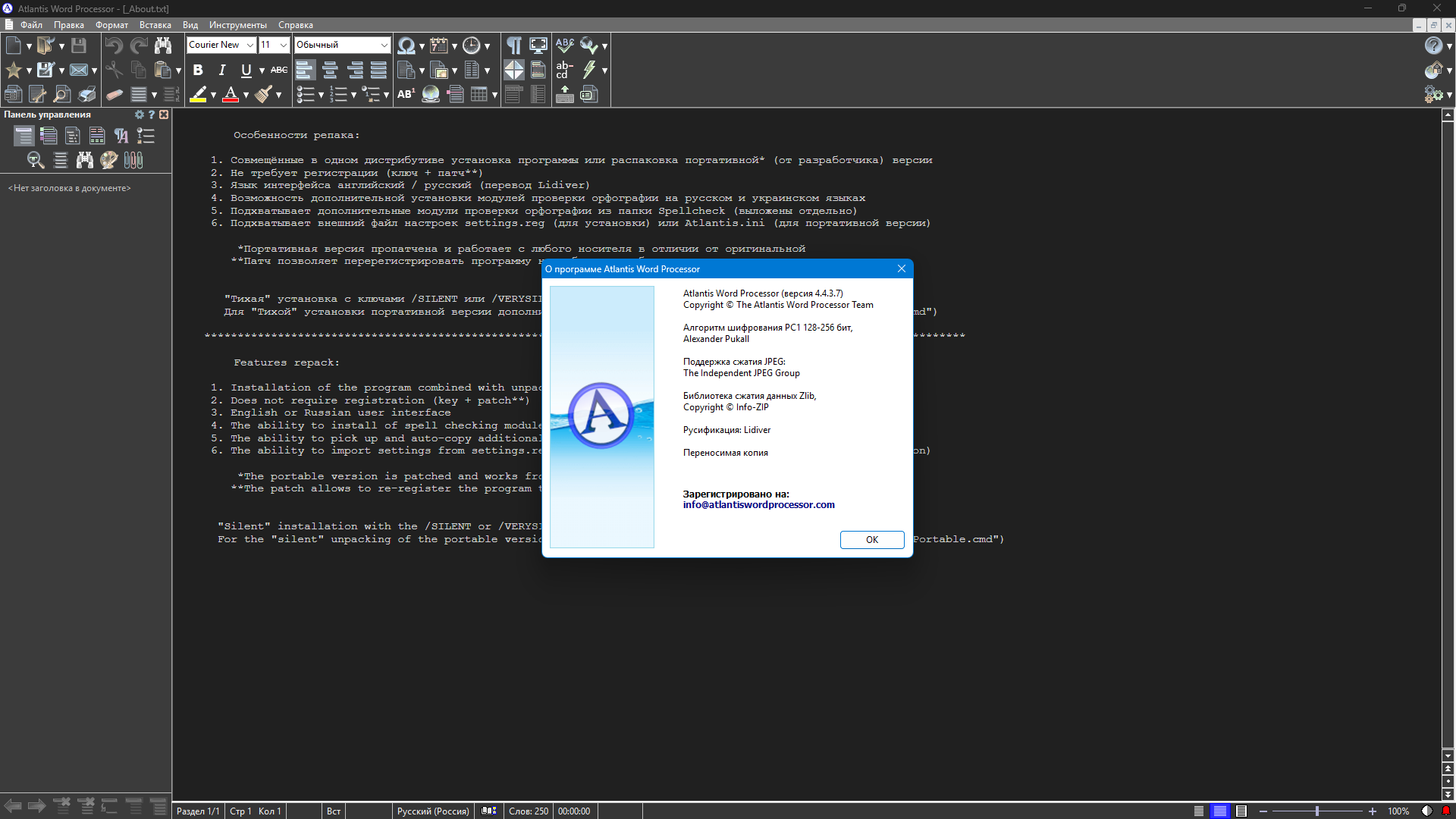Click OK in the About dialog
1456x819 pixels.
point(872,540)
